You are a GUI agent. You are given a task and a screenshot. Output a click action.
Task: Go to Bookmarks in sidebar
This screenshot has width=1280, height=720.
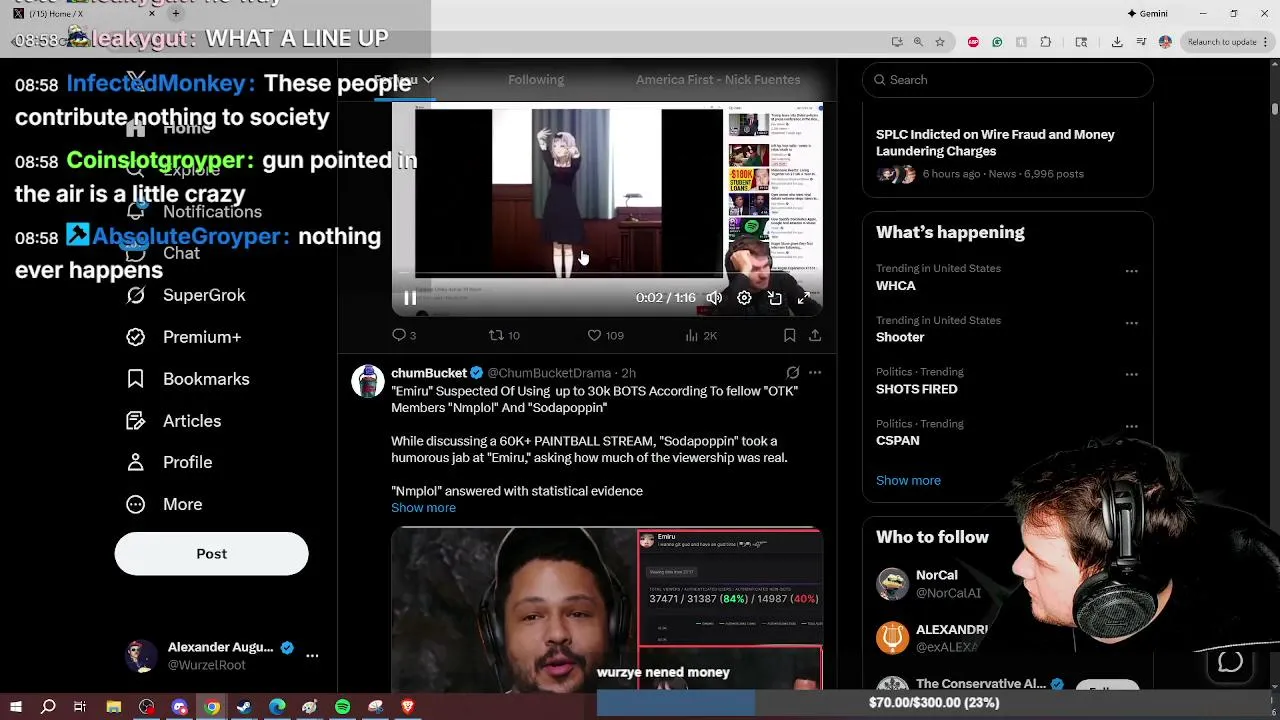pyautogui.click(x=188, y=379)
